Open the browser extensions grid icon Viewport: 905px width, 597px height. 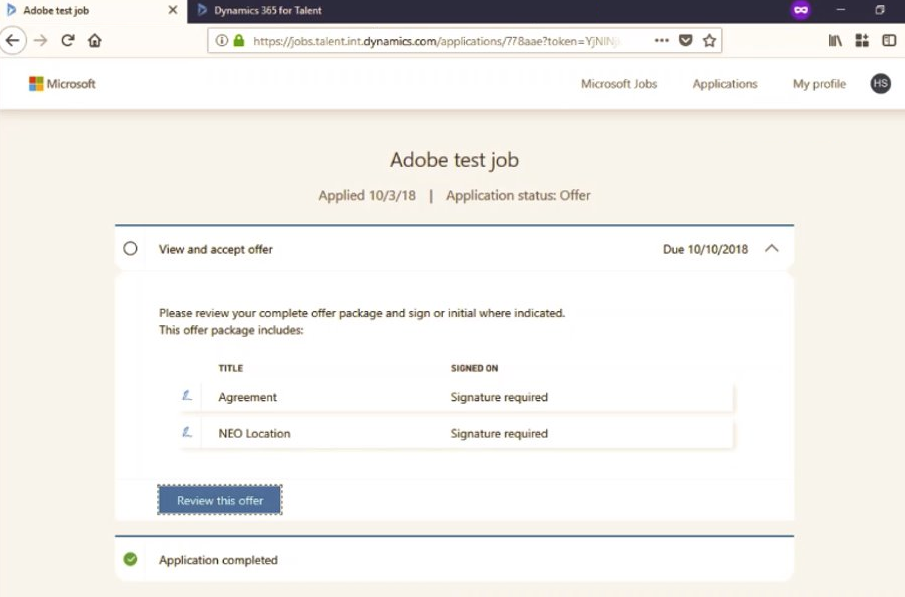[862, 40]
